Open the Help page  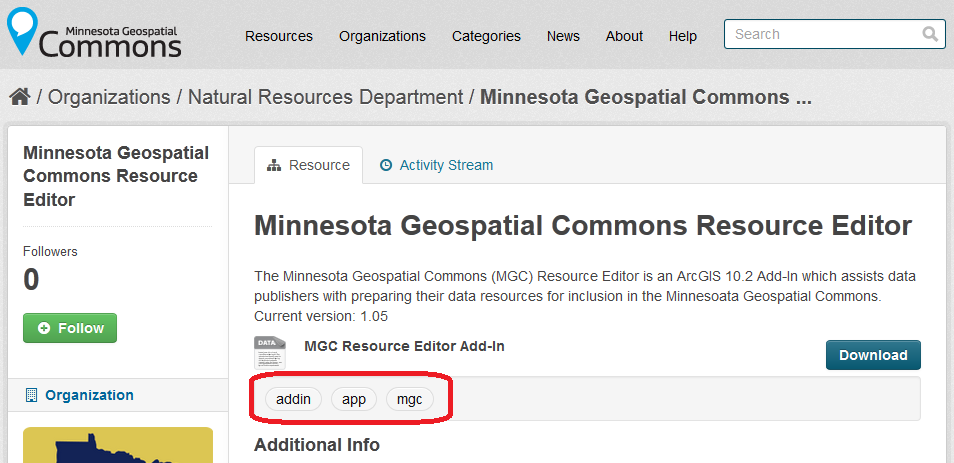683,37
